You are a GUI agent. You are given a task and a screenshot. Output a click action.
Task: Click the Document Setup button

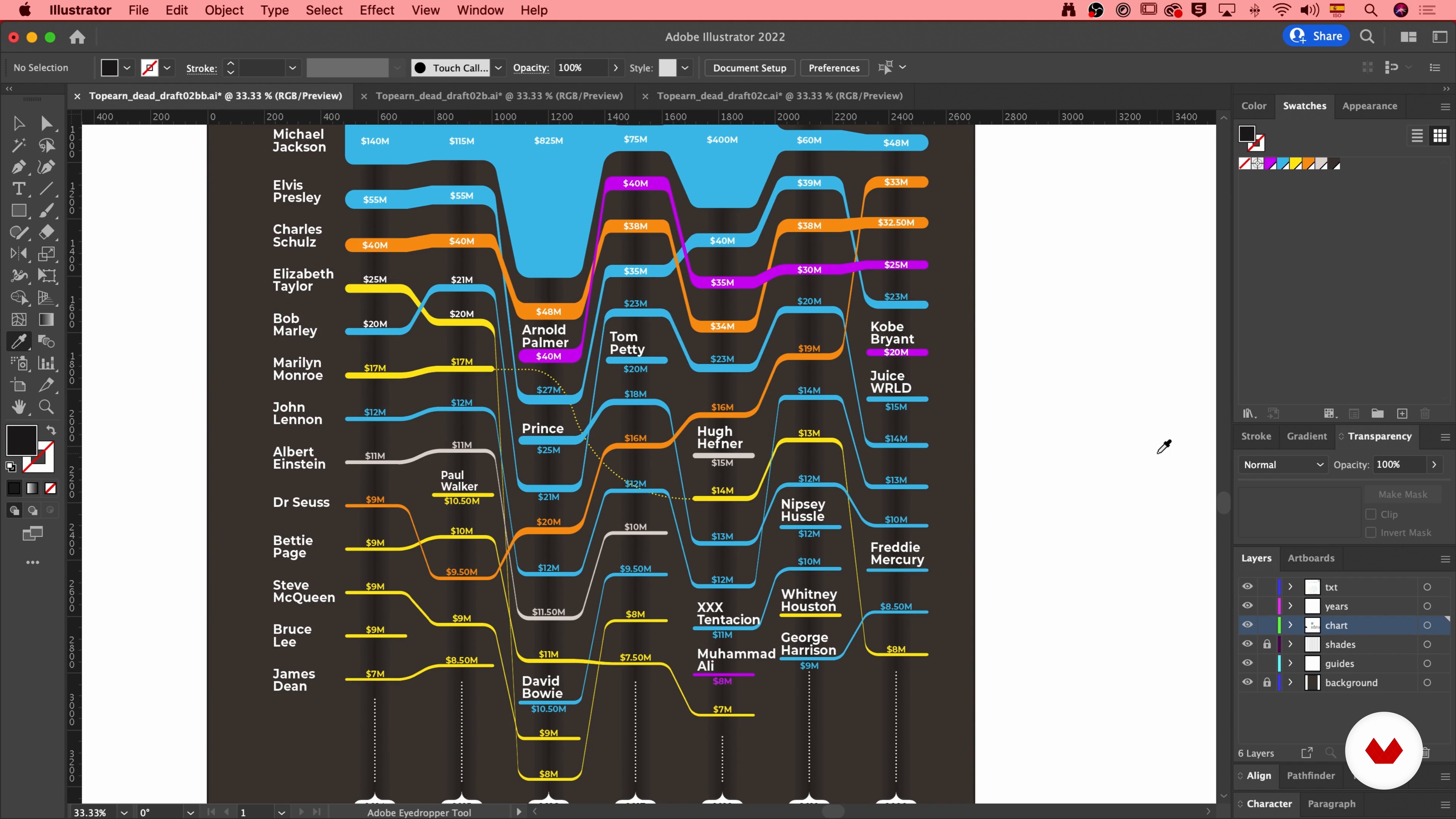750,68
